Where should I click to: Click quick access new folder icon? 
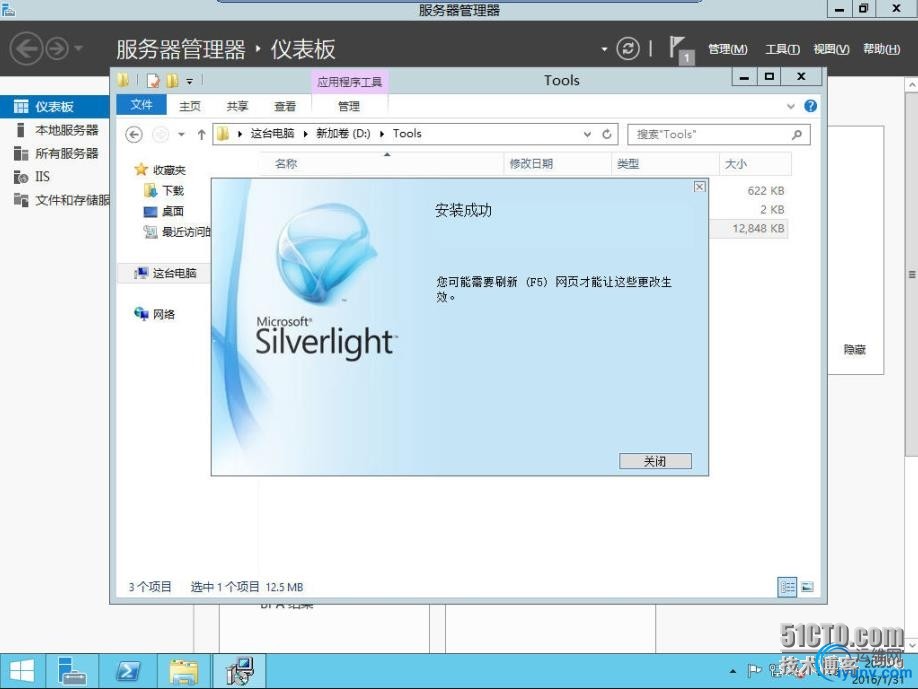172,81
